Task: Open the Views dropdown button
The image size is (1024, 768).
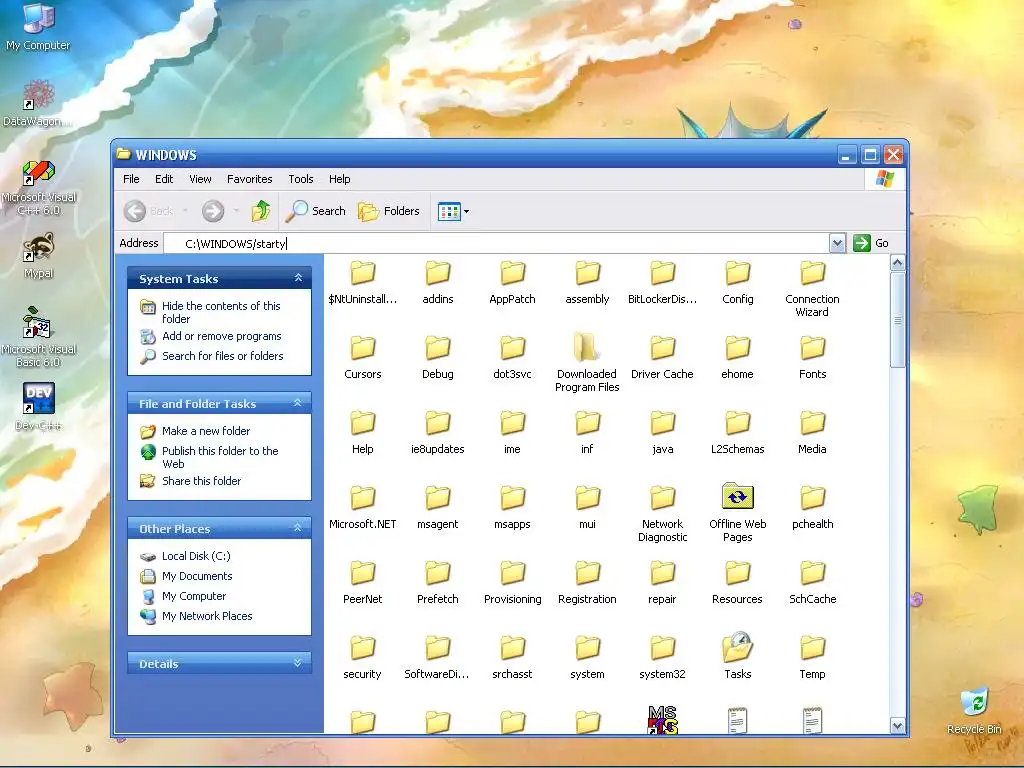Action: [x=453, y=211]
